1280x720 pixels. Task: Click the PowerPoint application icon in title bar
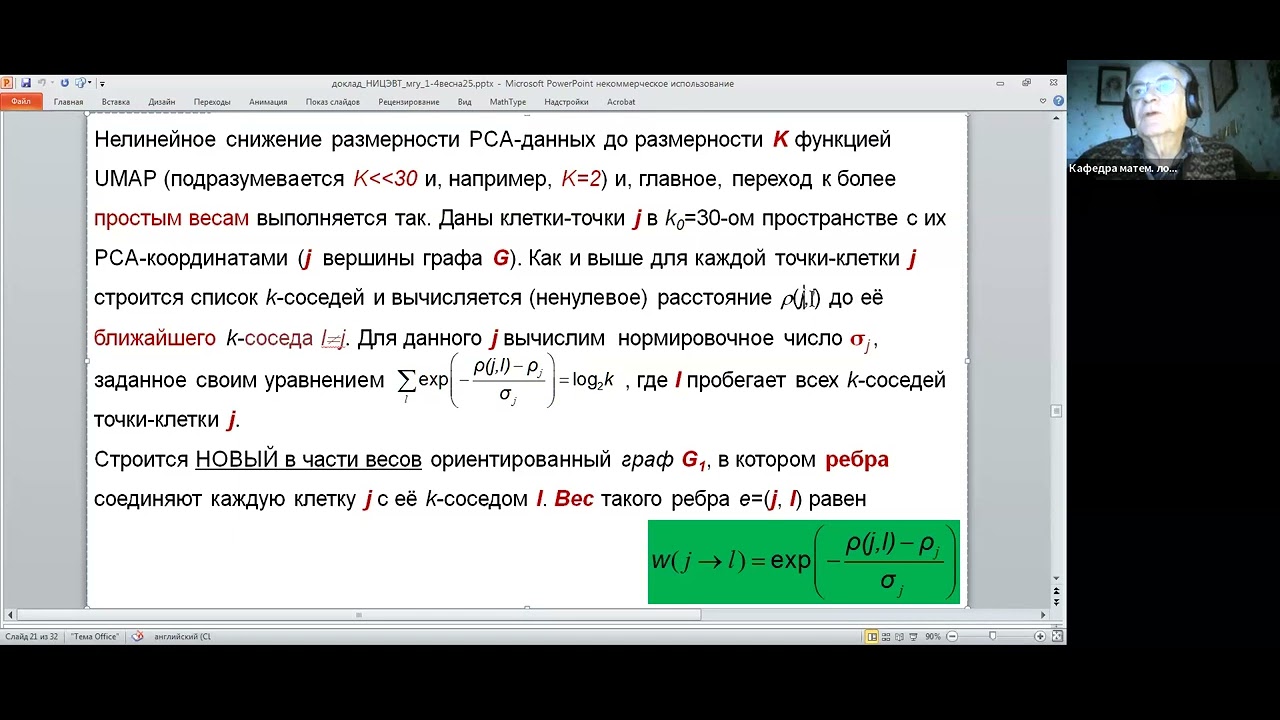[7, 83]
